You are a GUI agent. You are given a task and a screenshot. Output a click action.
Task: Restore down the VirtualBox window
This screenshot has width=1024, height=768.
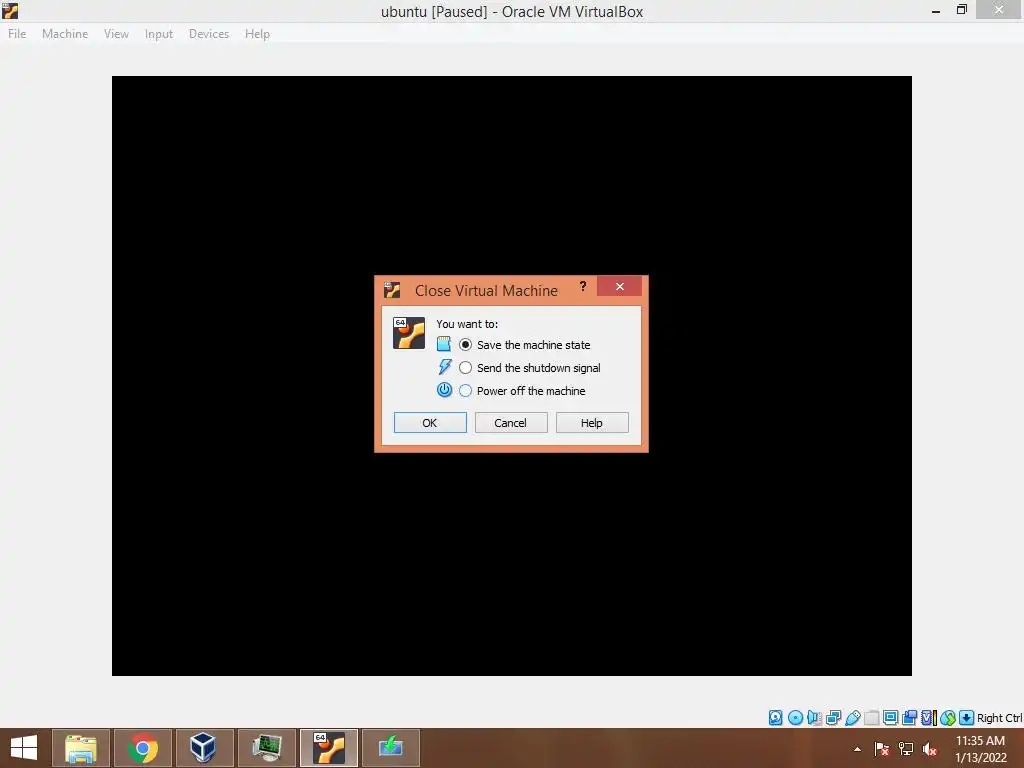coord(962,10)
